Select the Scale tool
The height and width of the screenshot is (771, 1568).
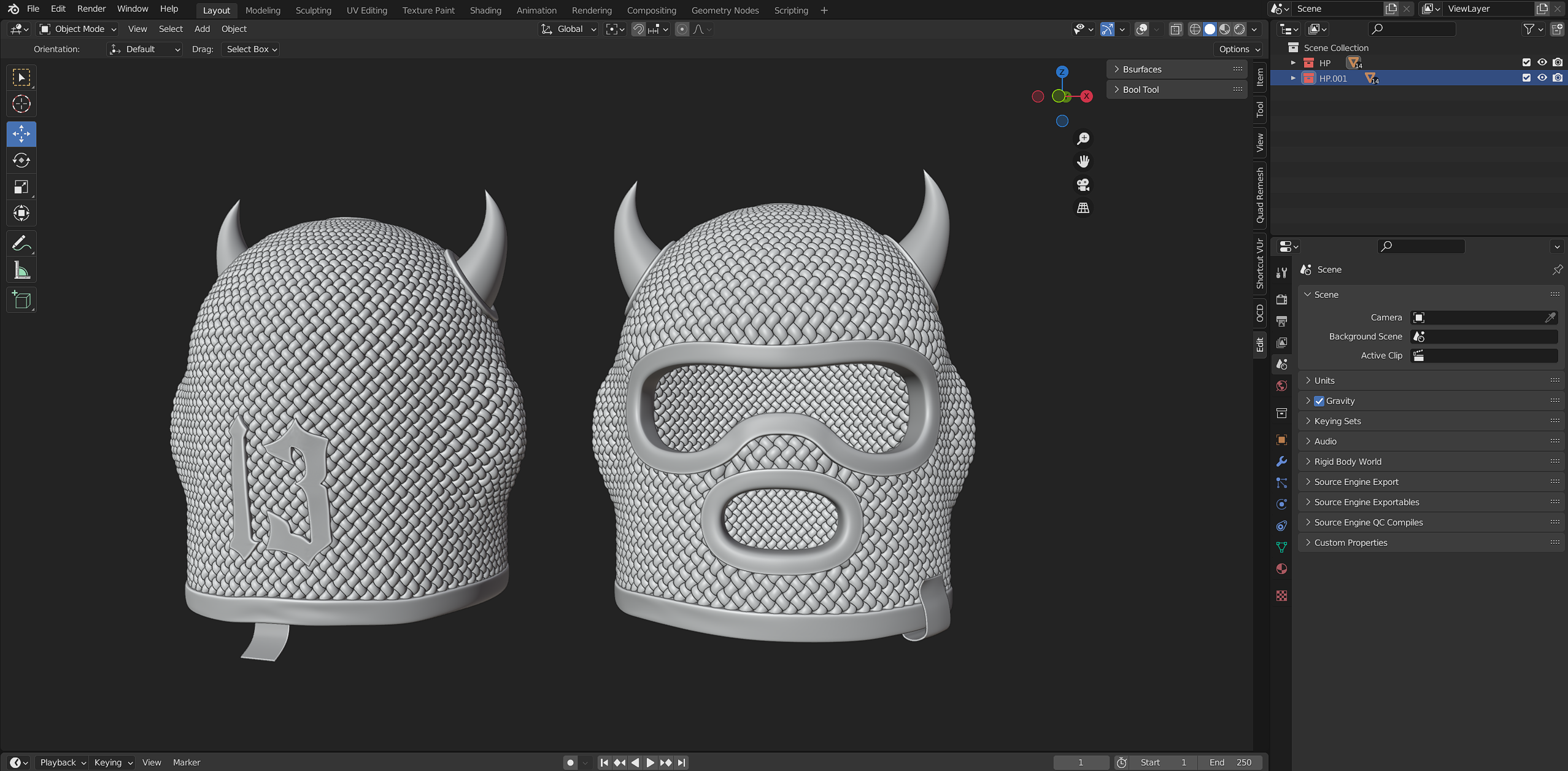[x=21, y=187]
